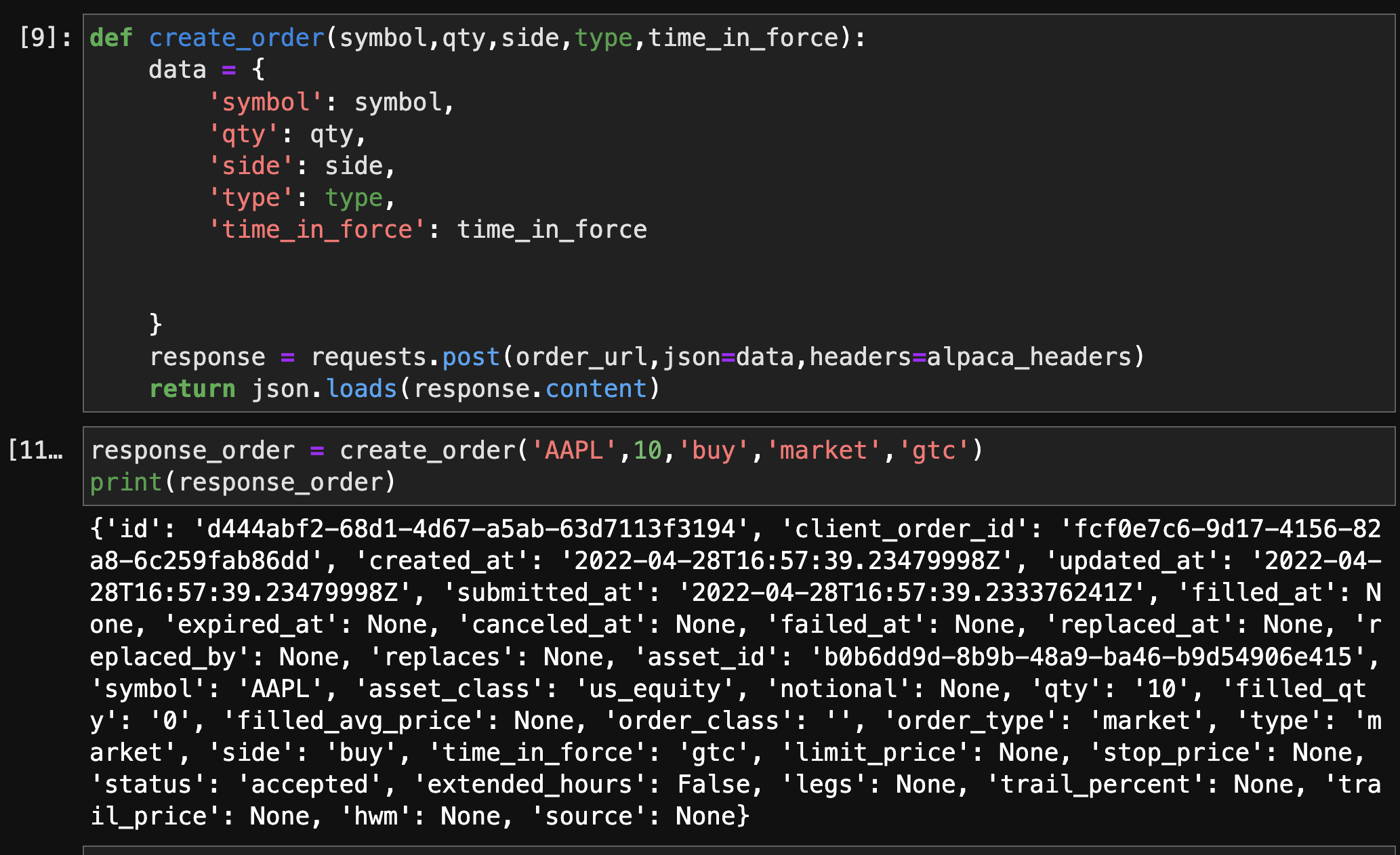Click inside the create_order function definition cell
Image resolution: width=1400 pixels, height=855 pixels.
pos(739,213)
